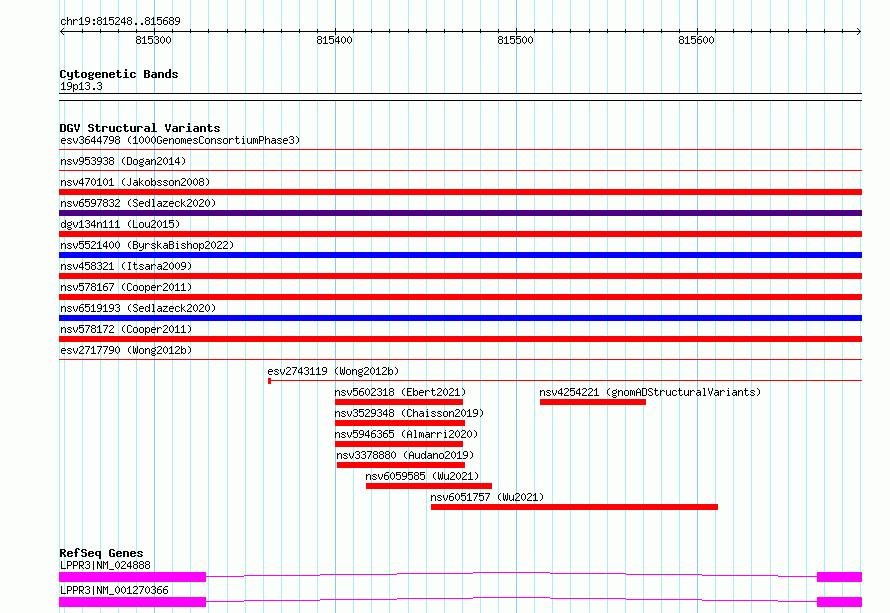This screenshot has height=613, width=890.
Task: Open the nsv6597832 (Sedlazeck2020) label
Action: pyautogui.click(x=138, y=203)
